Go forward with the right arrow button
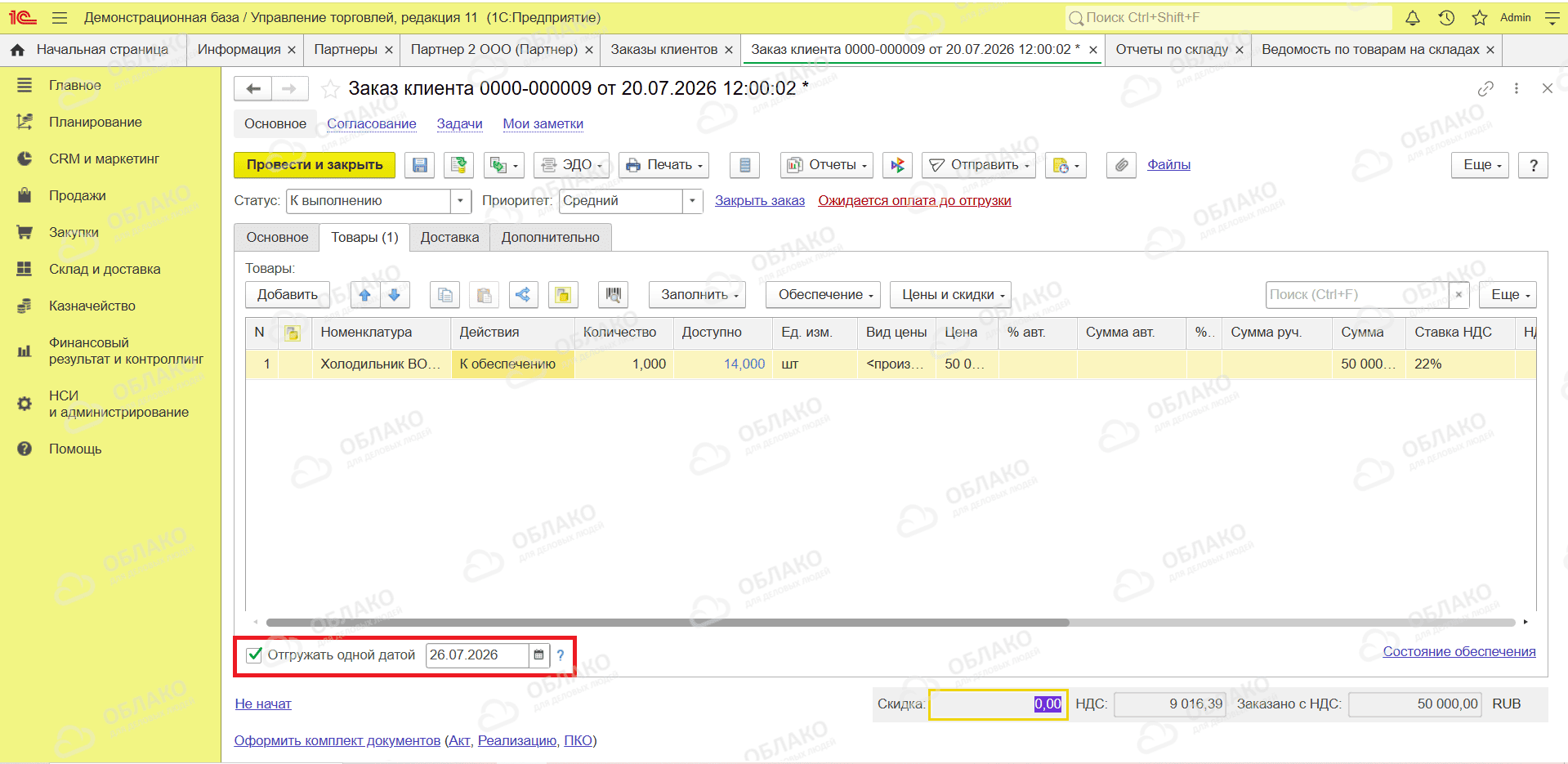 pyautogui.click(x=290, y=88)
